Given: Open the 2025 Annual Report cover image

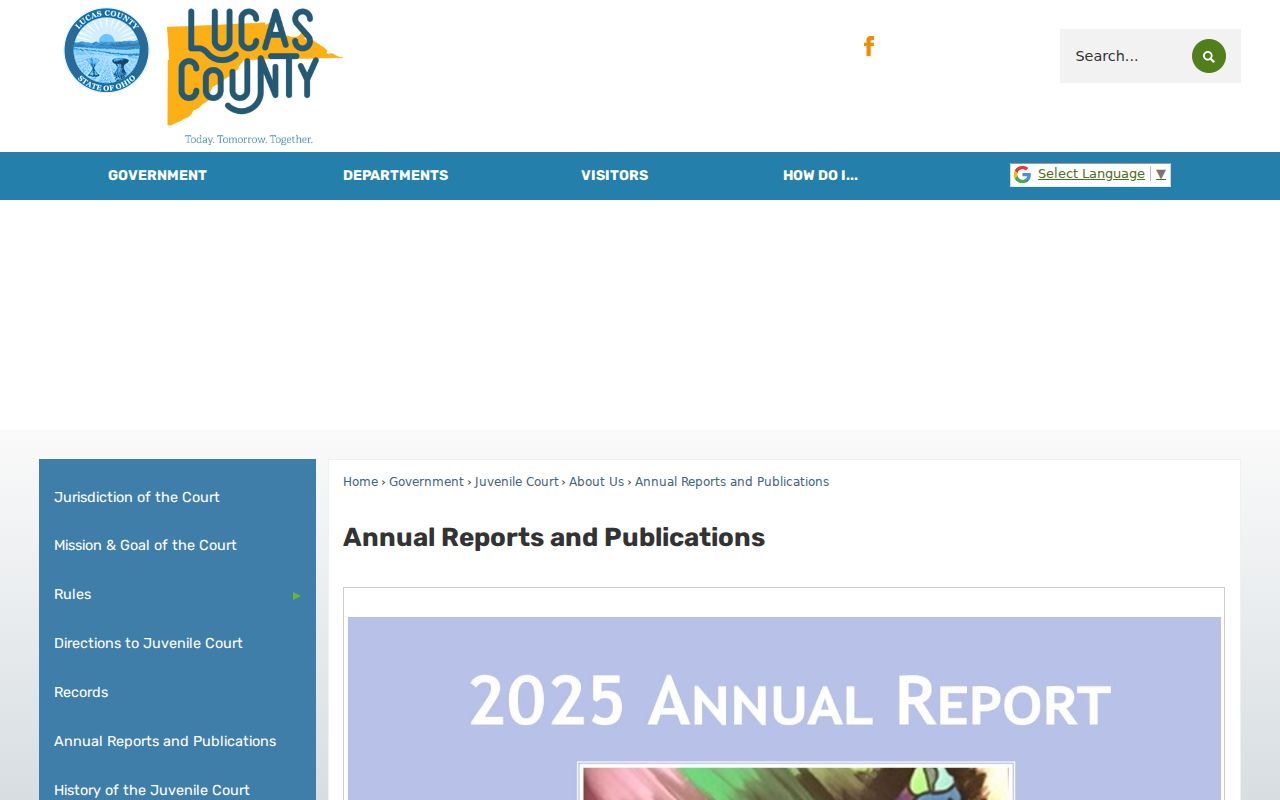Looking at the screenshot, I should [x=784, y=708].
